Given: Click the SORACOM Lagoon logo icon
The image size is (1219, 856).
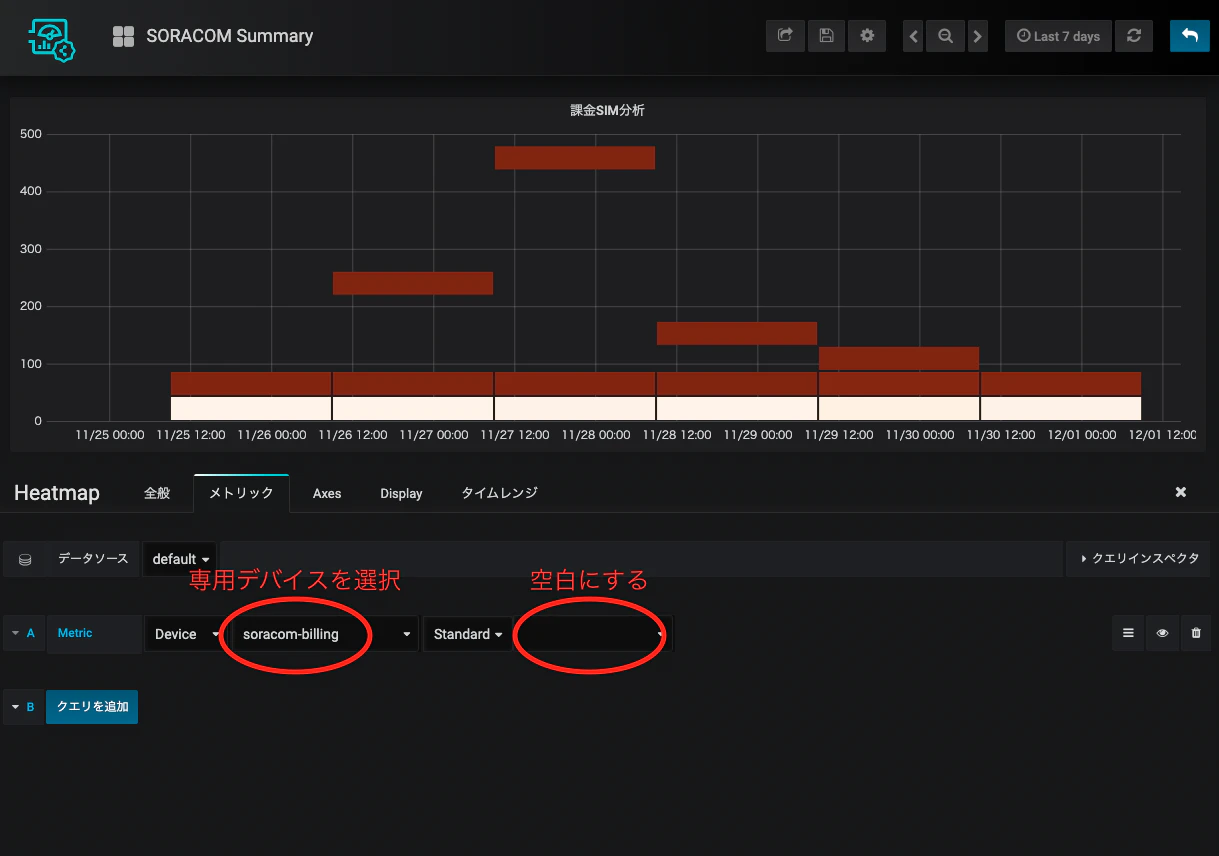Looking at the screenshot, I should pyautogui.click(x=52, y=38).
